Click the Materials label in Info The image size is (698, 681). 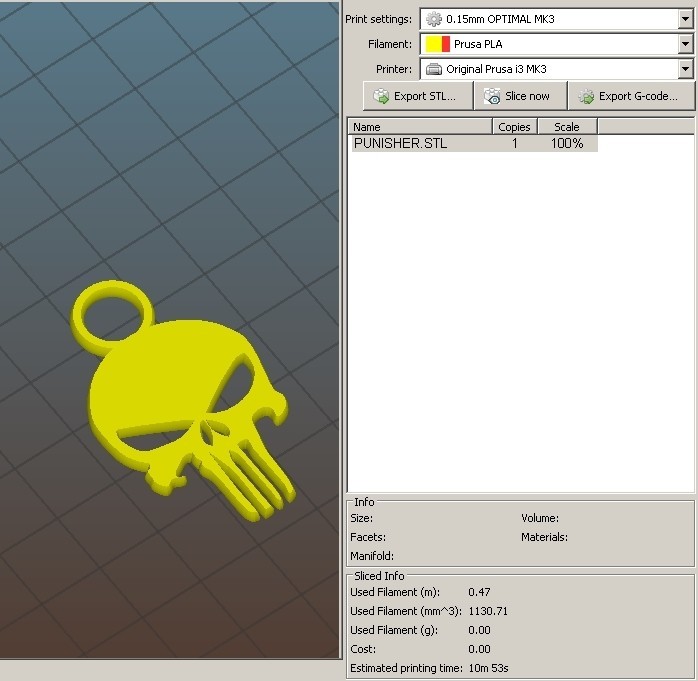pyautogui.click(x=544, y=537)
